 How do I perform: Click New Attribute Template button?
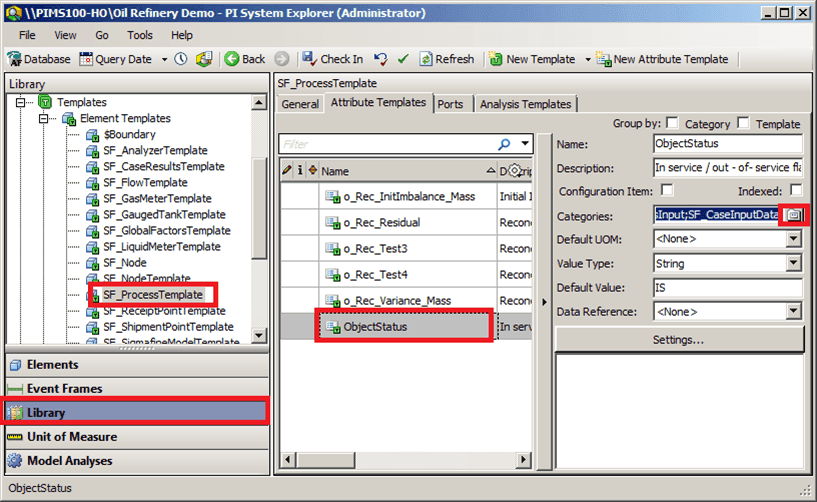[662, 59]
